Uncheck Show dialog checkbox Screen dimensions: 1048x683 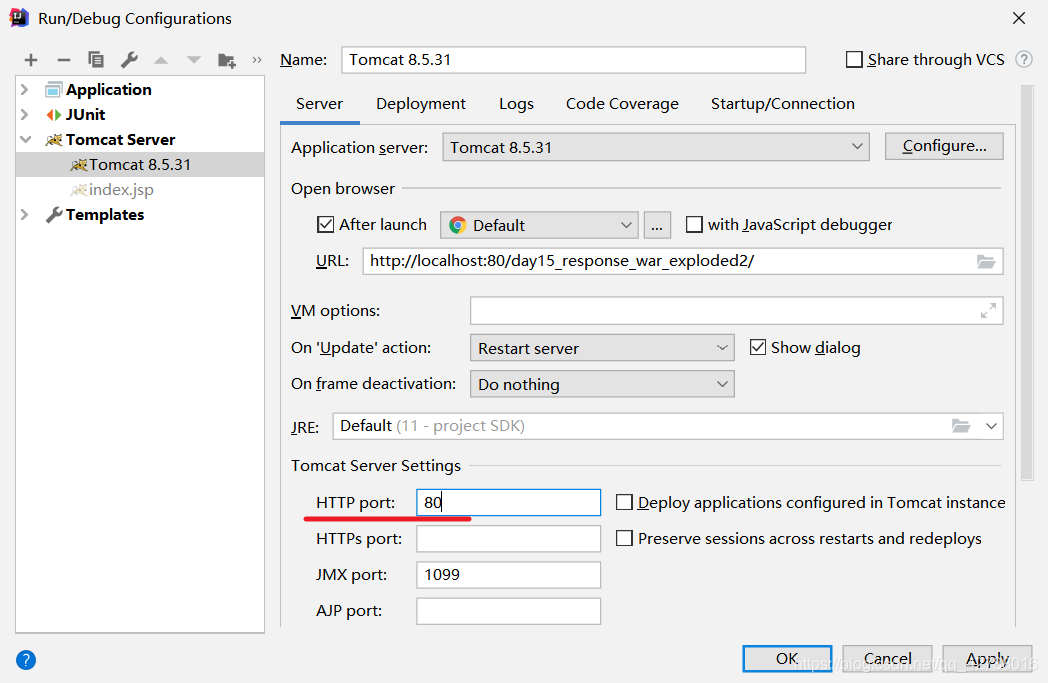pos(758,348)
